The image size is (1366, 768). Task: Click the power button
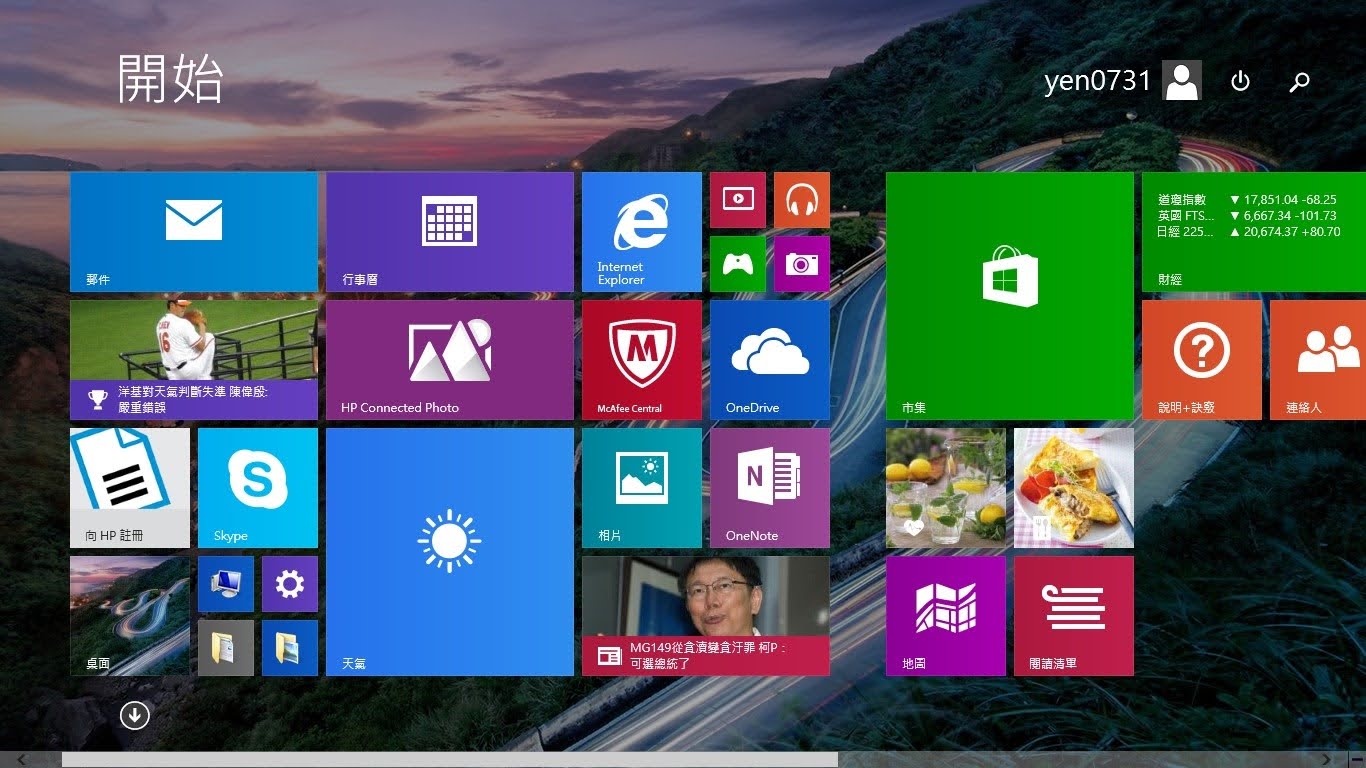tap(1240, 81)
